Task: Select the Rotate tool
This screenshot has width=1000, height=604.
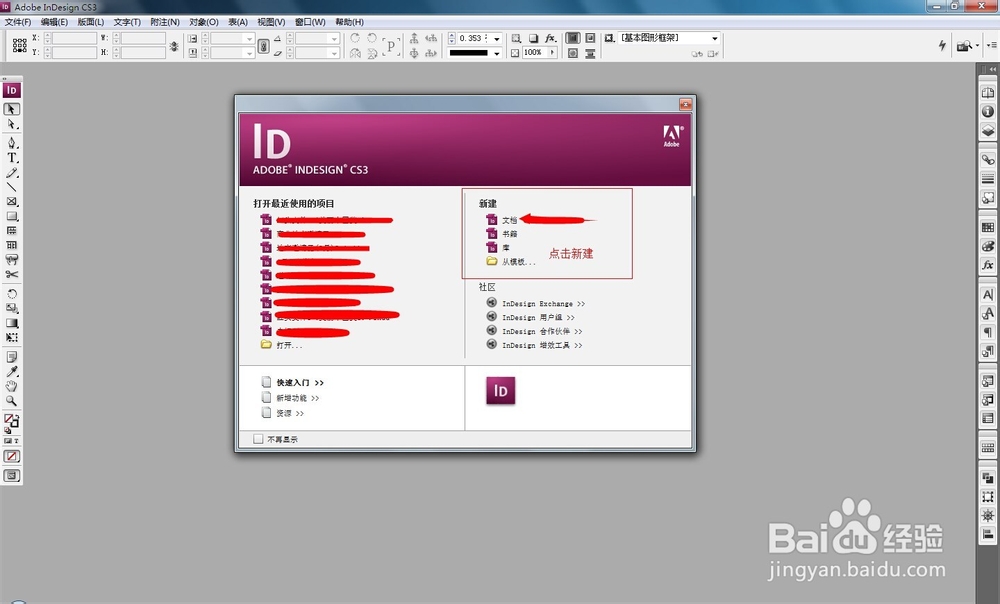Action: (11, 294)
